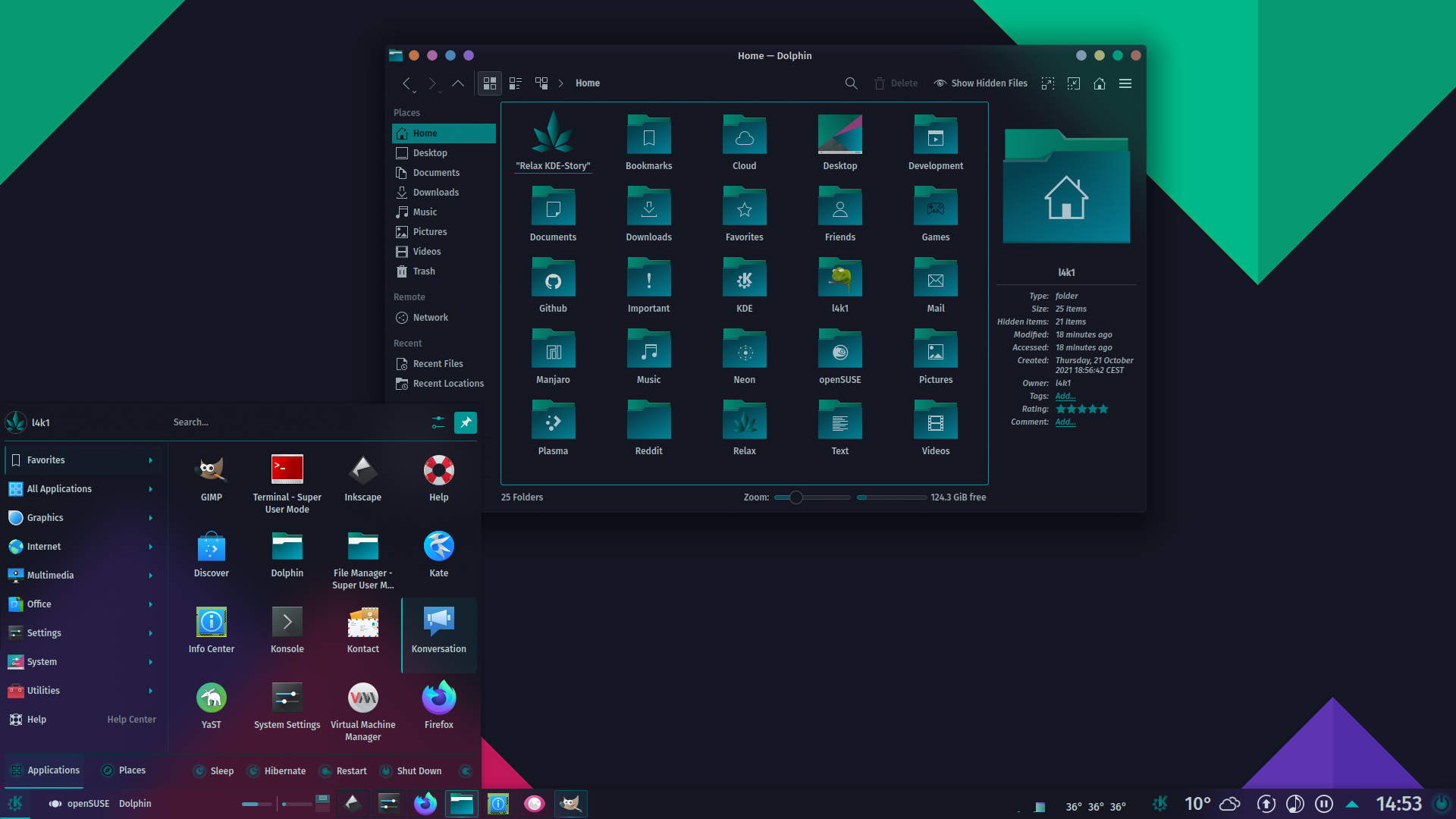Click the Shut Down button
This screenshot has width=1456, height=819.
pos(410,771)
